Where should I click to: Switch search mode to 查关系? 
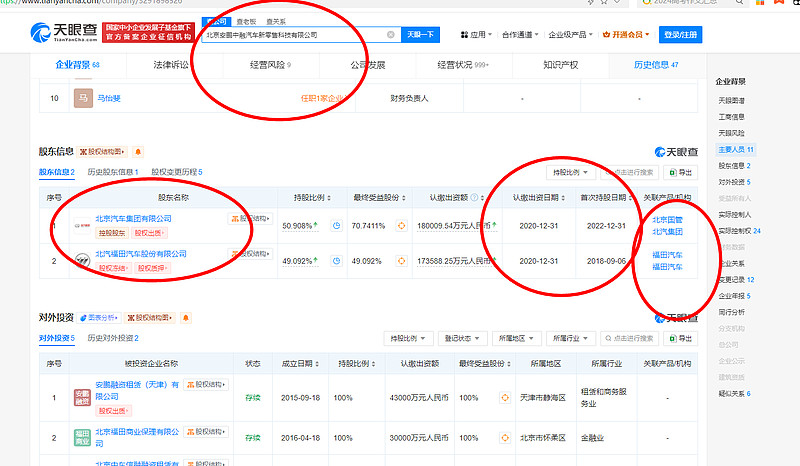click(276, 22)
